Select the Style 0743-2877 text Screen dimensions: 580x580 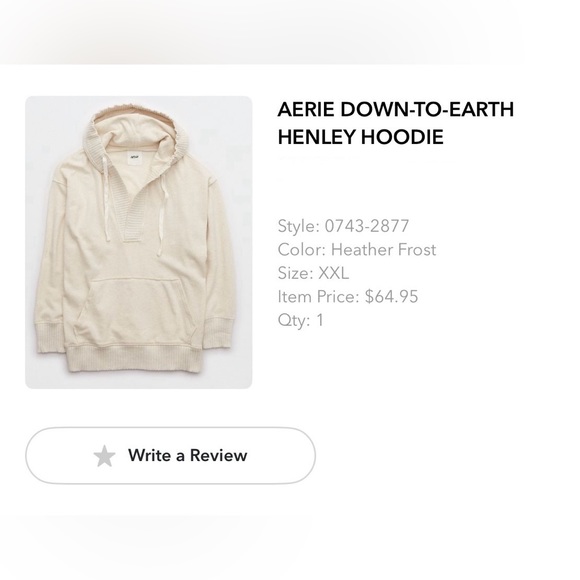343,226
